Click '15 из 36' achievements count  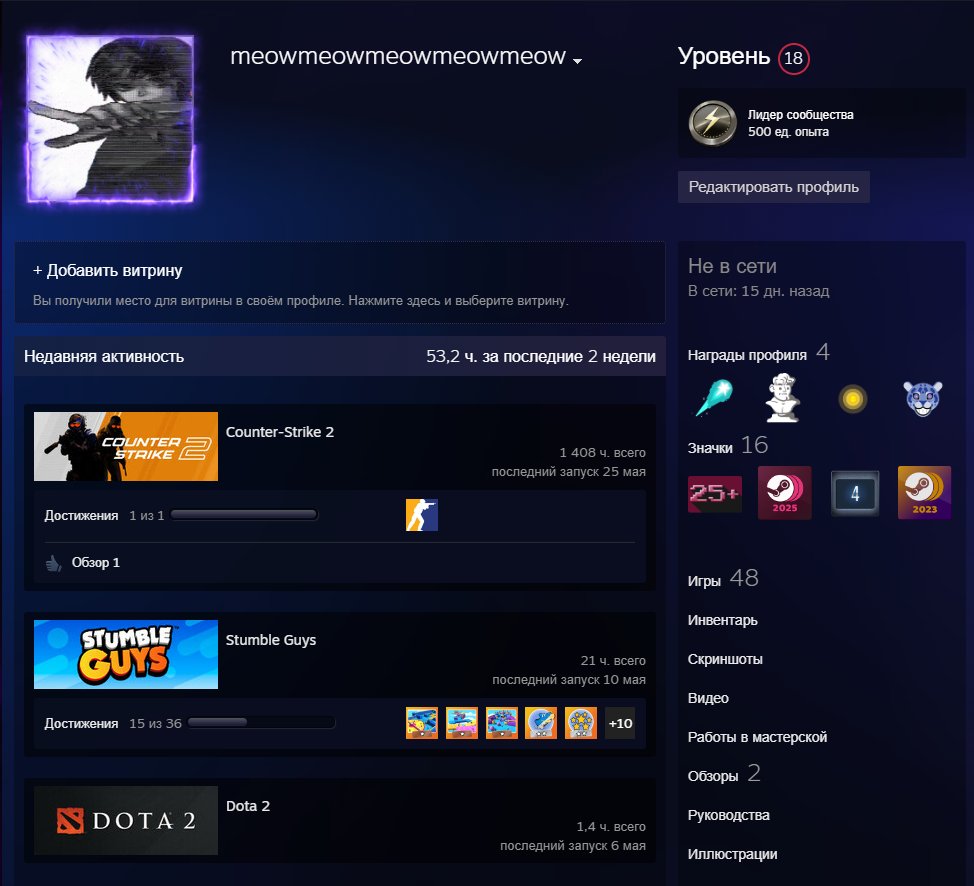pos(155,724)
